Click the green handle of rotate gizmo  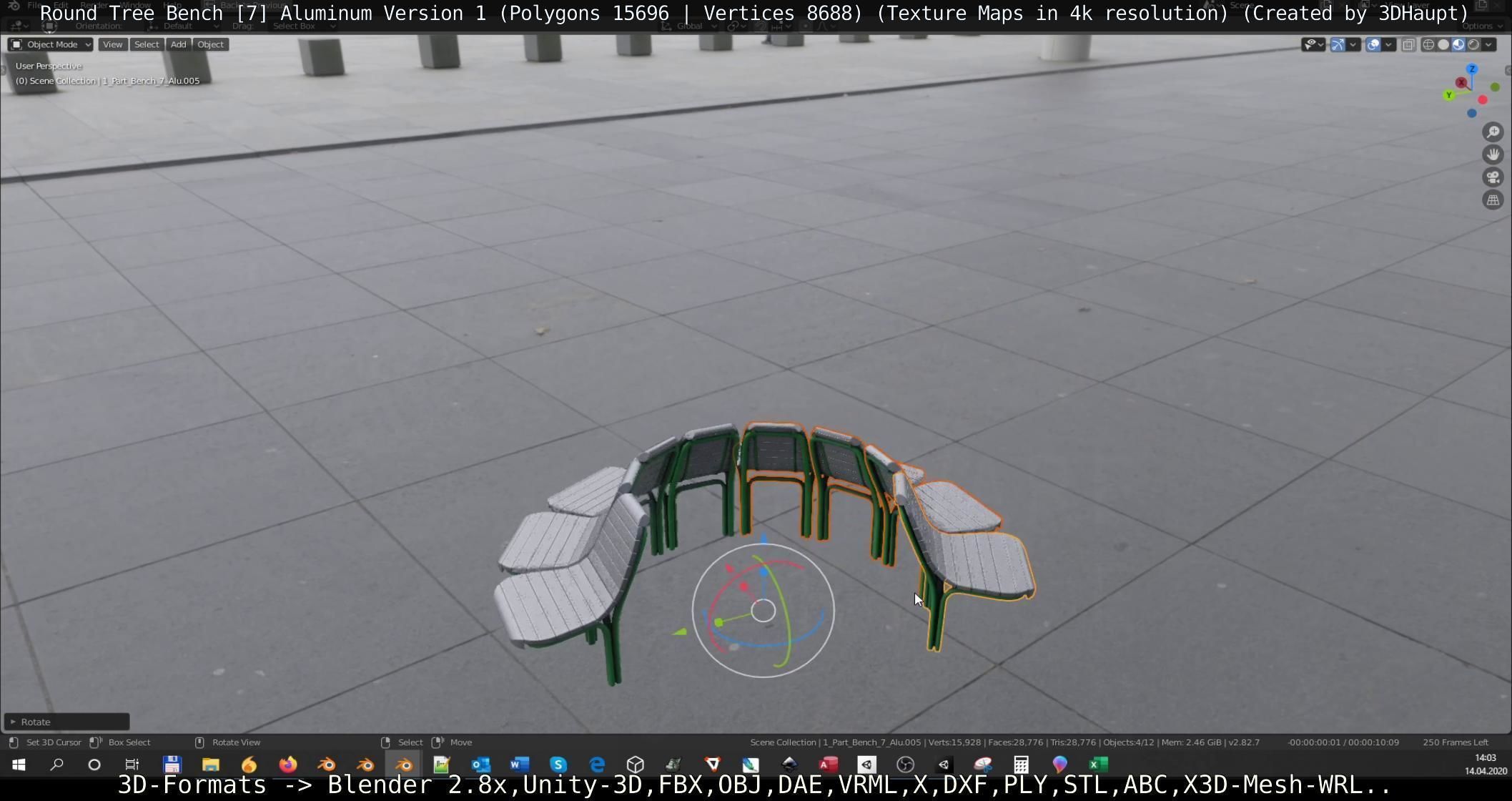(x=718, y=623)
